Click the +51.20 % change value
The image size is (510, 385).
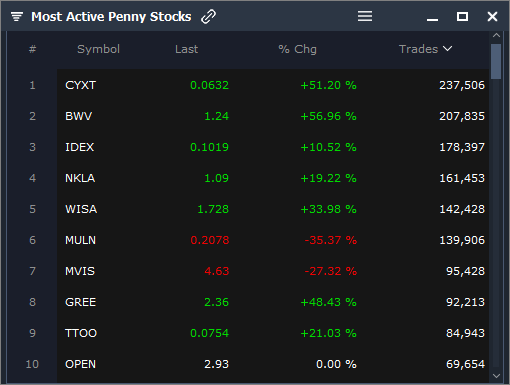328,85
